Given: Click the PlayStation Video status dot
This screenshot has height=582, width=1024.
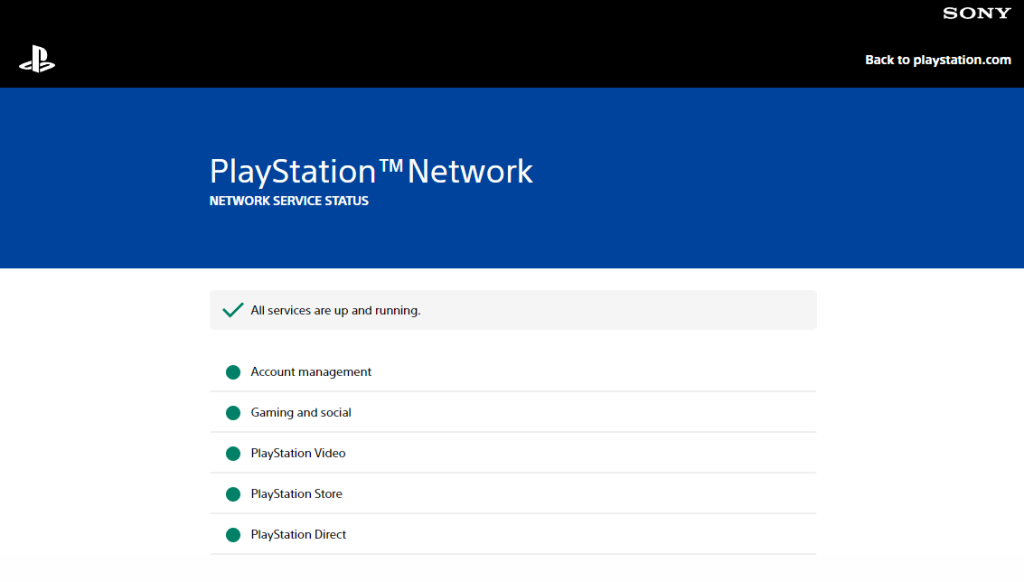Looking at the screenshot, I should 233,453.
